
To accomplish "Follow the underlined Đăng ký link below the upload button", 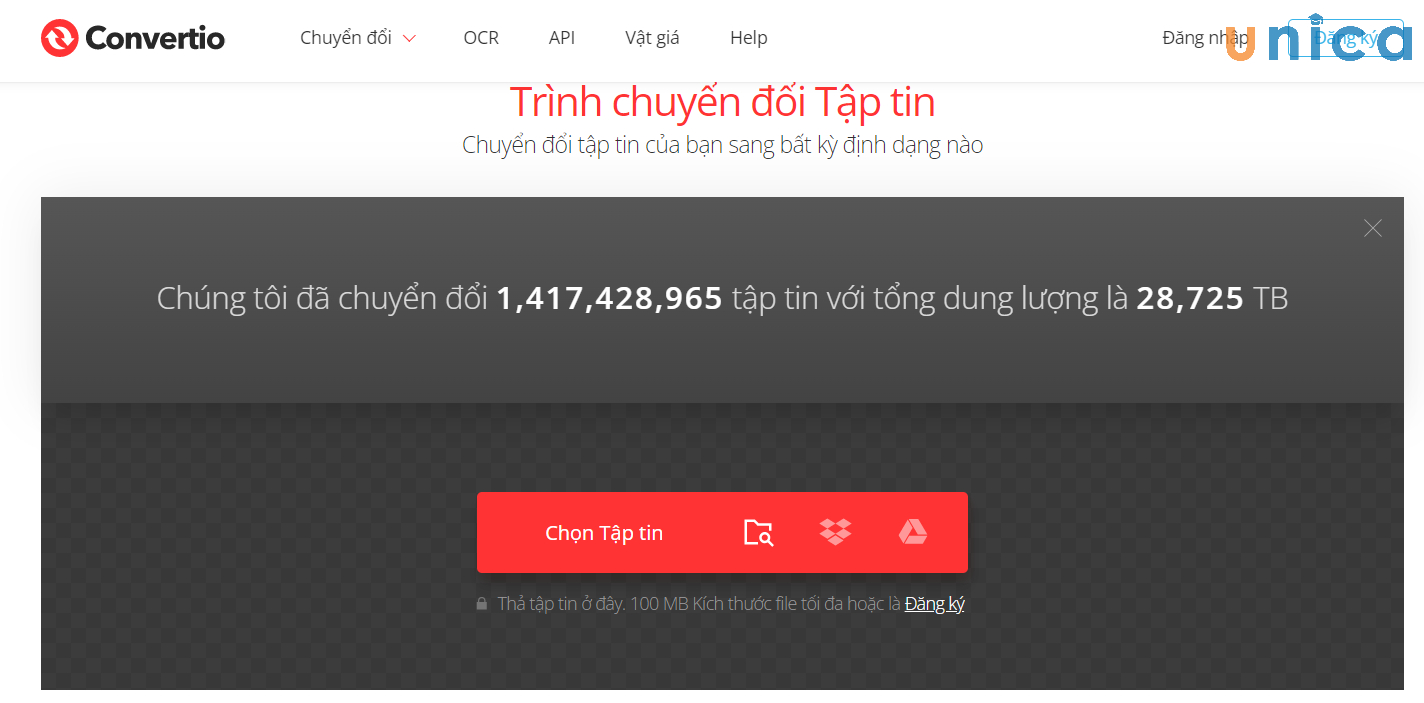I will pos(934,603).
